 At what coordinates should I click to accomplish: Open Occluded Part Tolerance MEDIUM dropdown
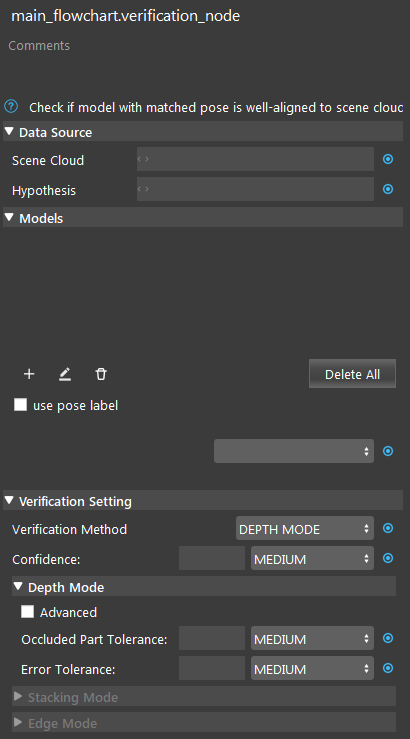click(x=312, y=638)
